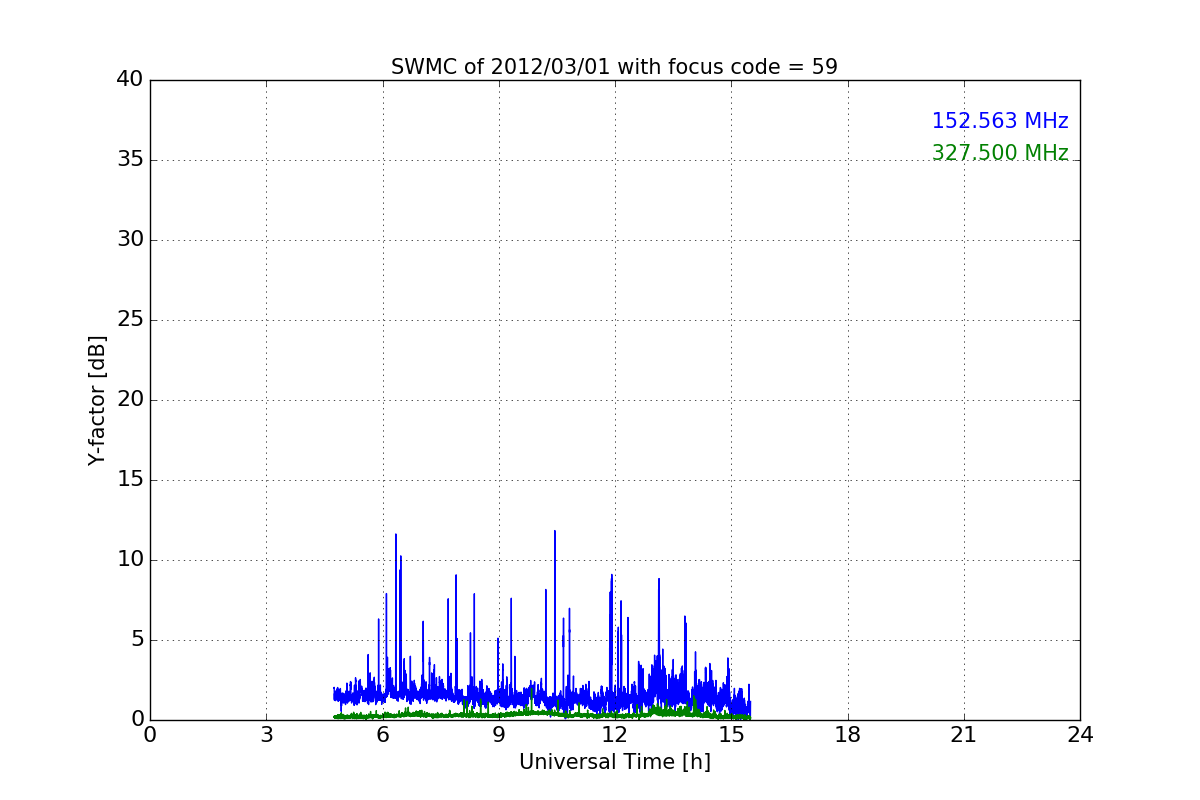Click the Y-factor [dB] axis label
Screen dimensions: 1200x800
[97, 400]
